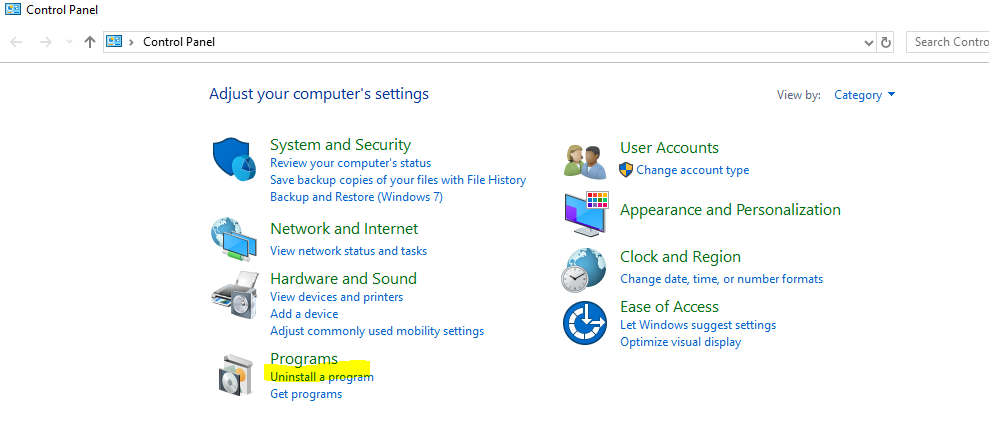Image resolution: width=989 pixels, height=428 pixels.
Task: Open Appearance and Personalization category
Action: pyautogui.click(x=730, y=209)
